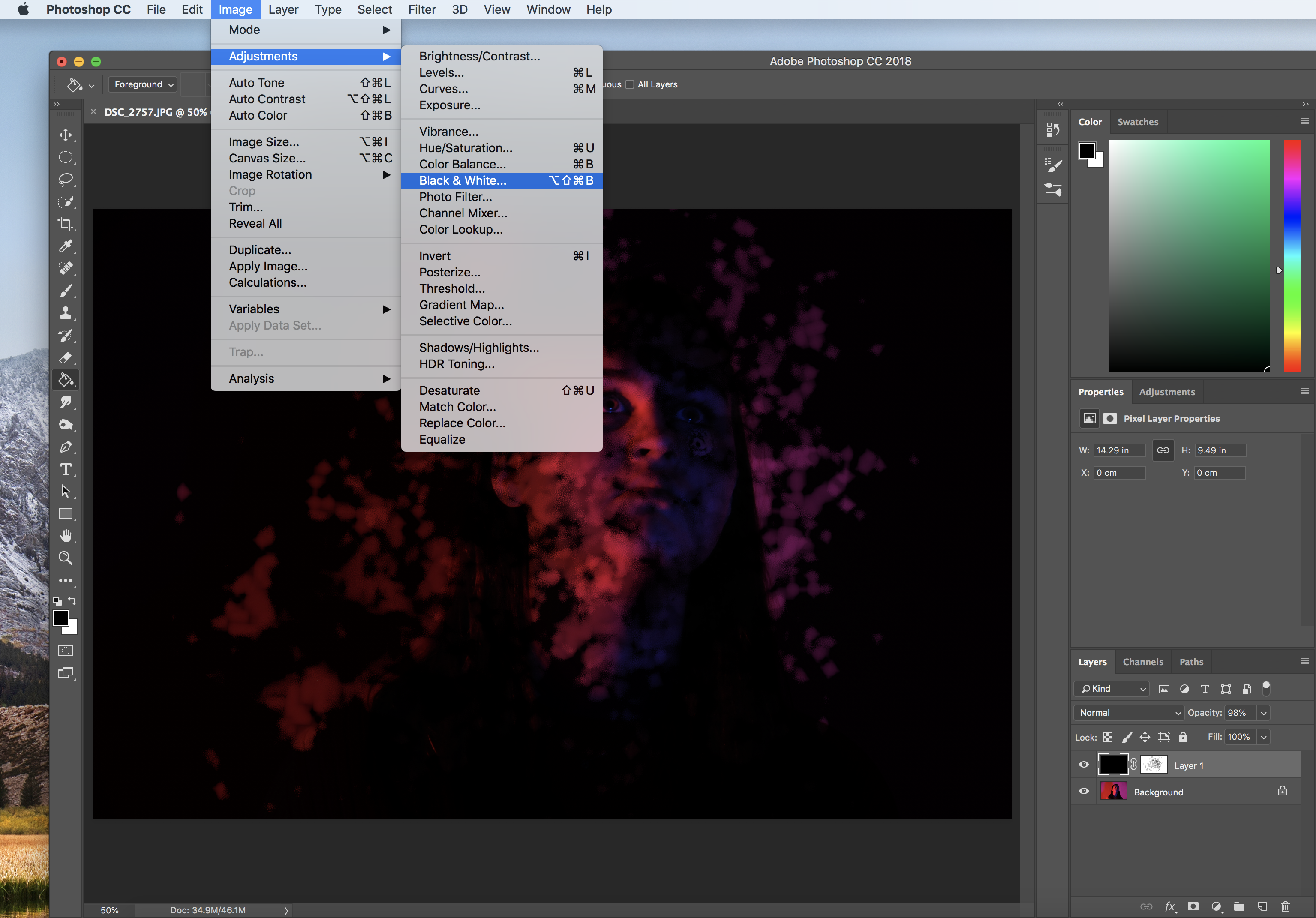Switch to the Channels tab

click(1142, 662)
